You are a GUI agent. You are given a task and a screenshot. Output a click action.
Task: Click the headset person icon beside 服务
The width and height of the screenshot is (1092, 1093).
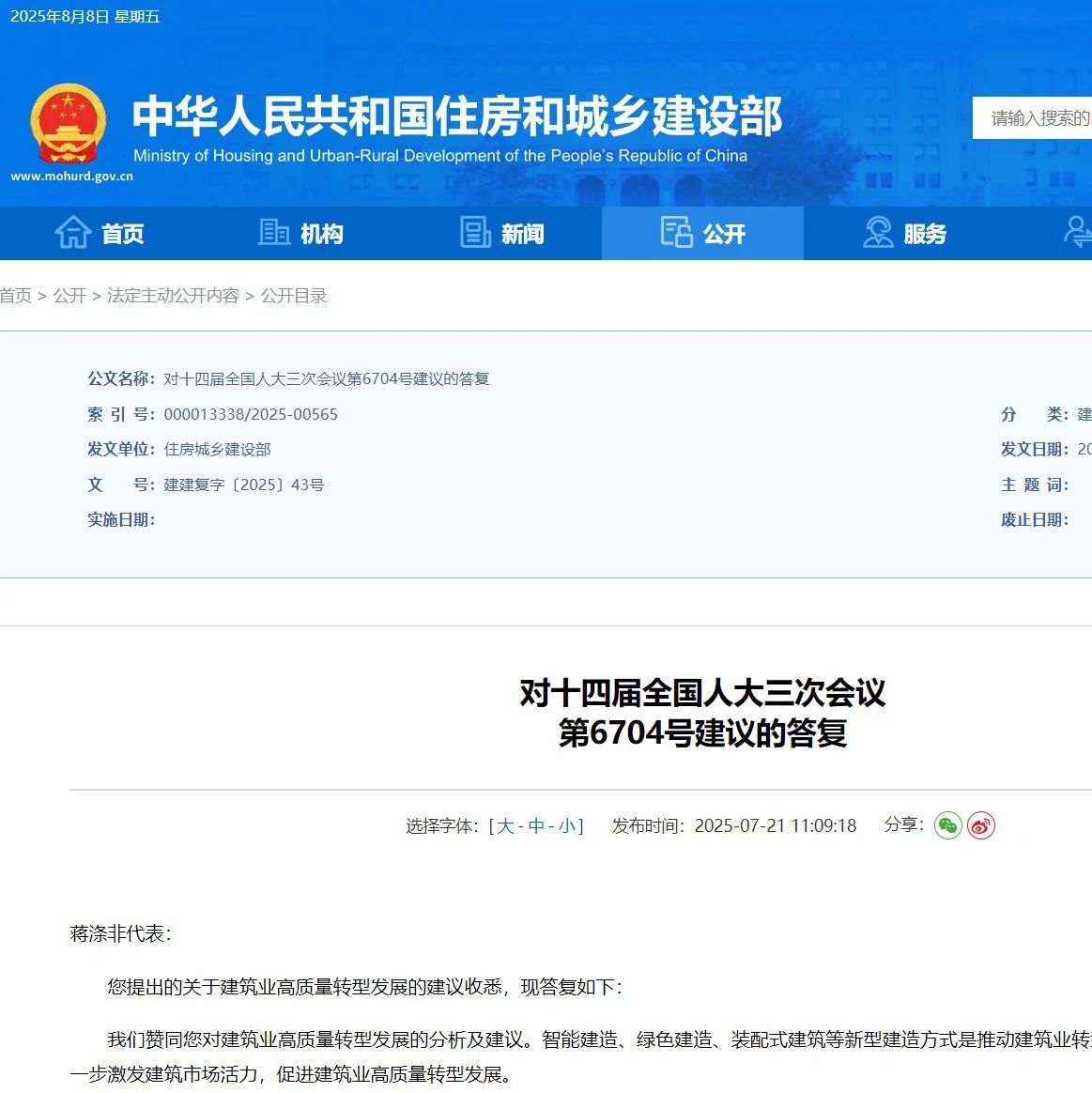[x=877, y=232]
